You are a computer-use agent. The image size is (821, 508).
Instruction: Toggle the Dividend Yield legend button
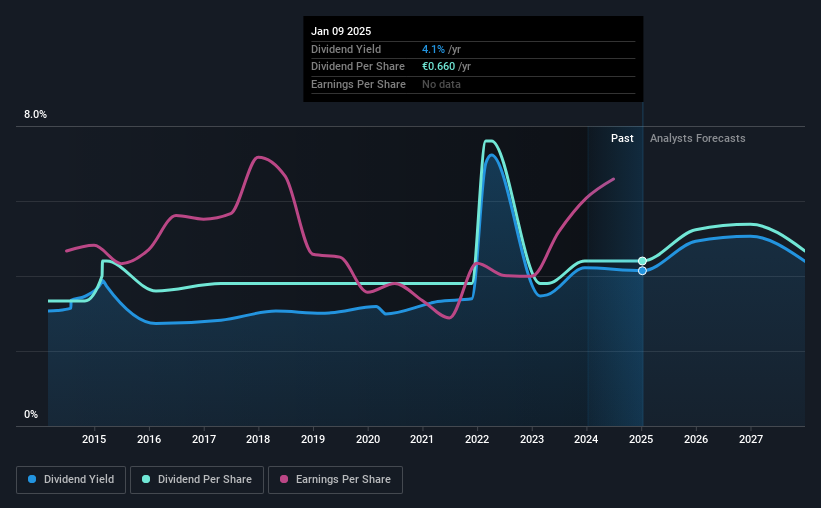tap(71, 480)
